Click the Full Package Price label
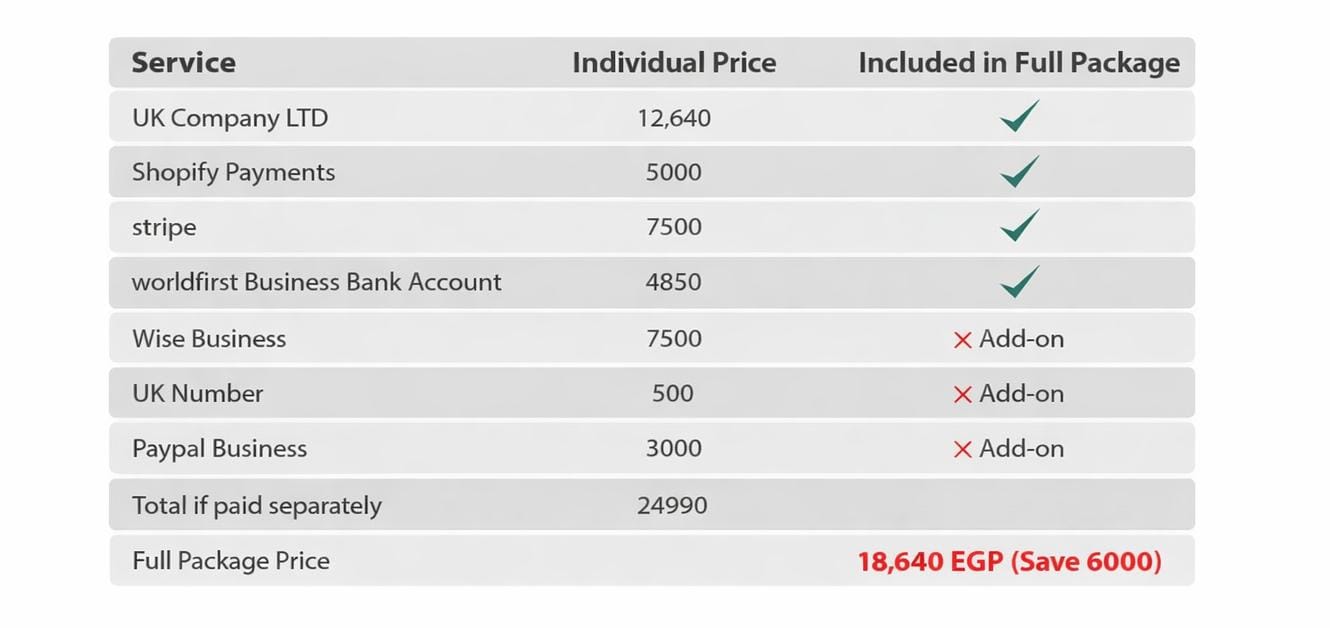 [231, 560]
